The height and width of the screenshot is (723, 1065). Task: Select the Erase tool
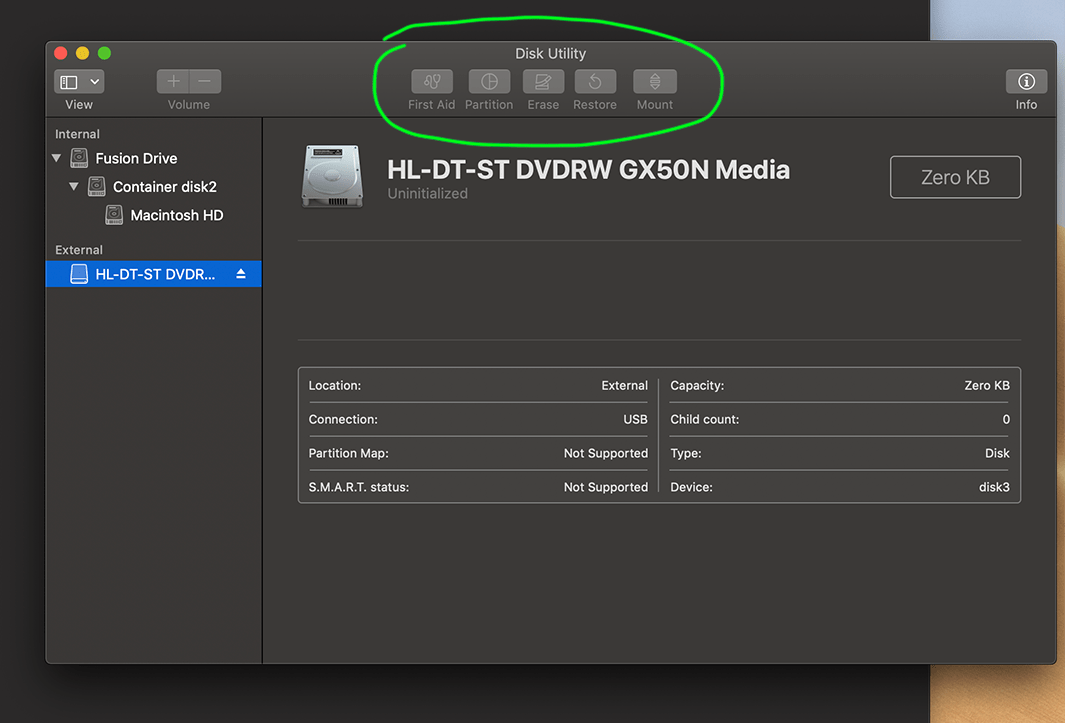coord(543,81)
